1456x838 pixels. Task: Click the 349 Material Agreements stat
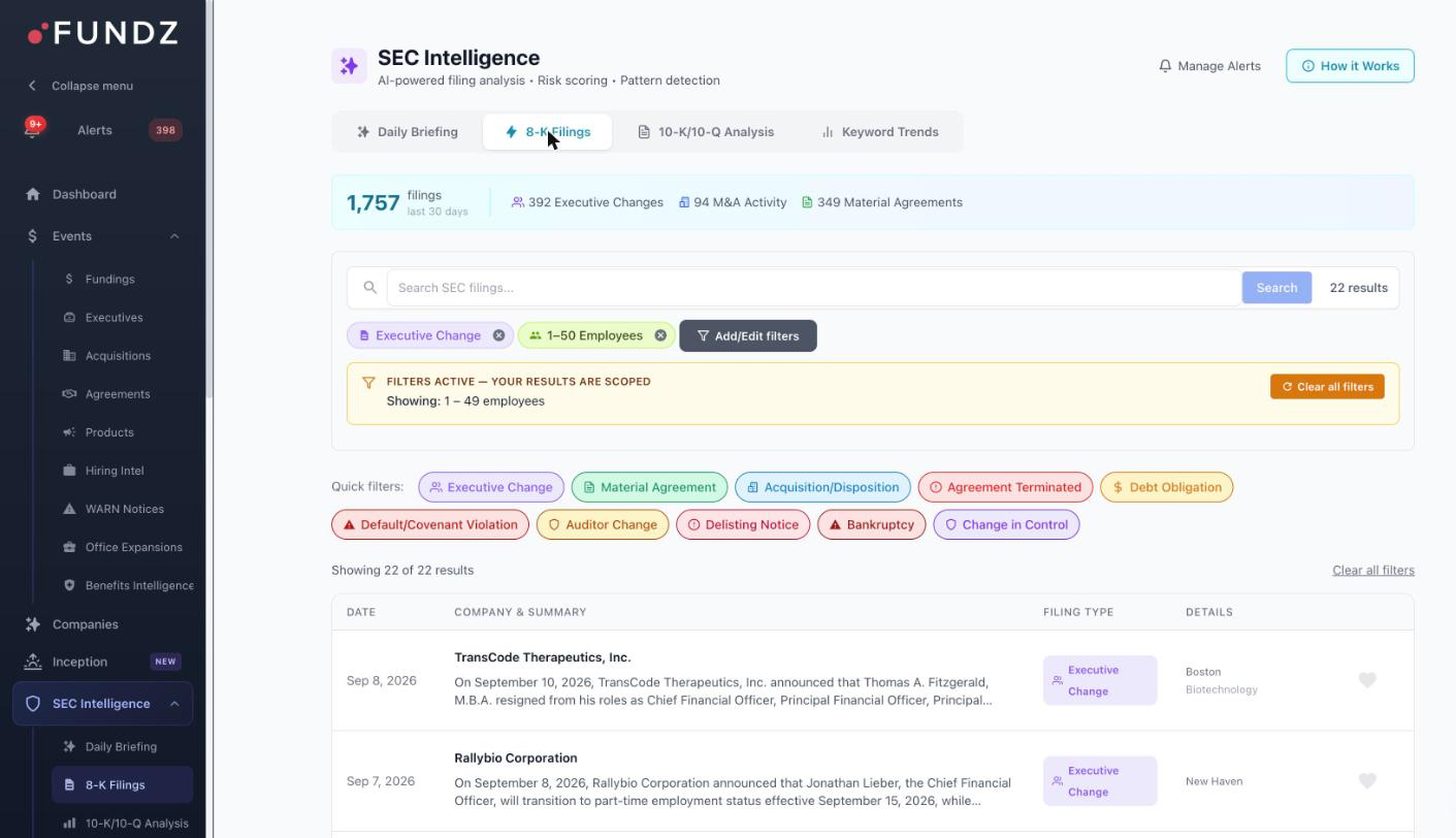coord(882,203)
